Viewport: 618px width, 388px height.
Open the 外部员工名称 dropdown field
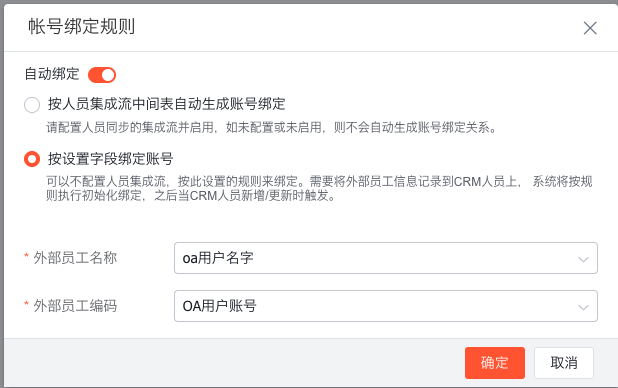386,258
